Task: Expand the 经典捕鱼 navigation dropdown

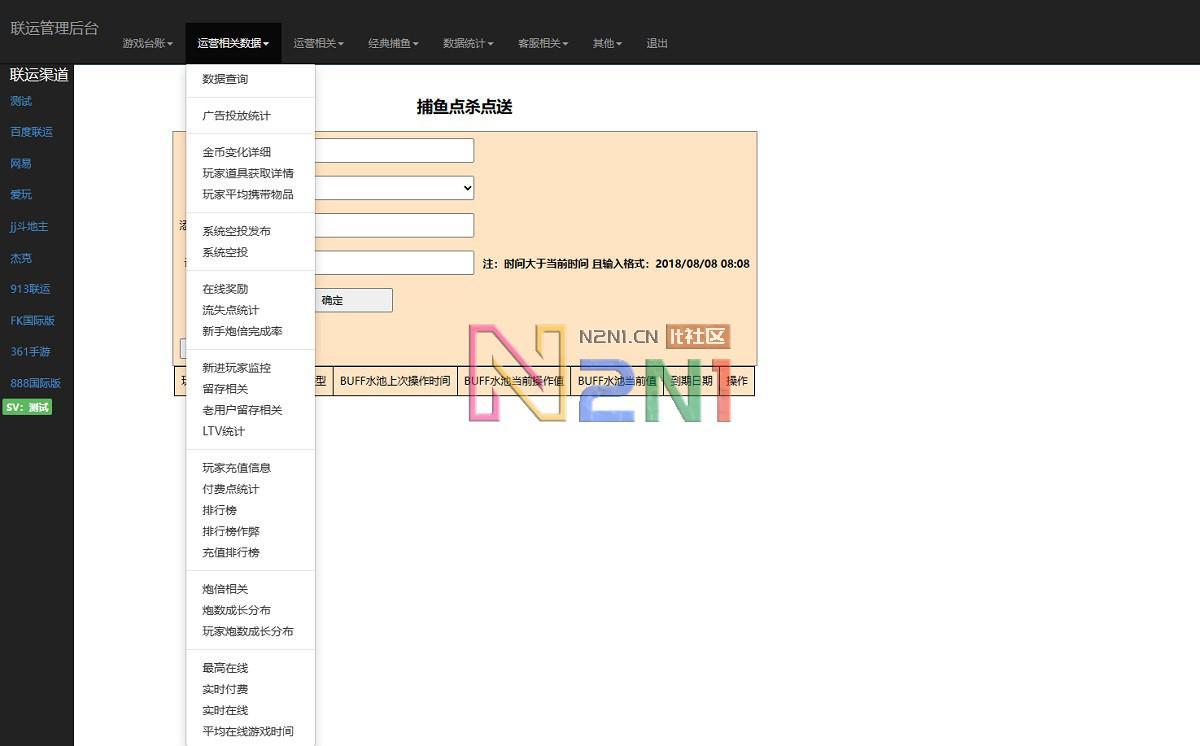Action: pos(393,43)
